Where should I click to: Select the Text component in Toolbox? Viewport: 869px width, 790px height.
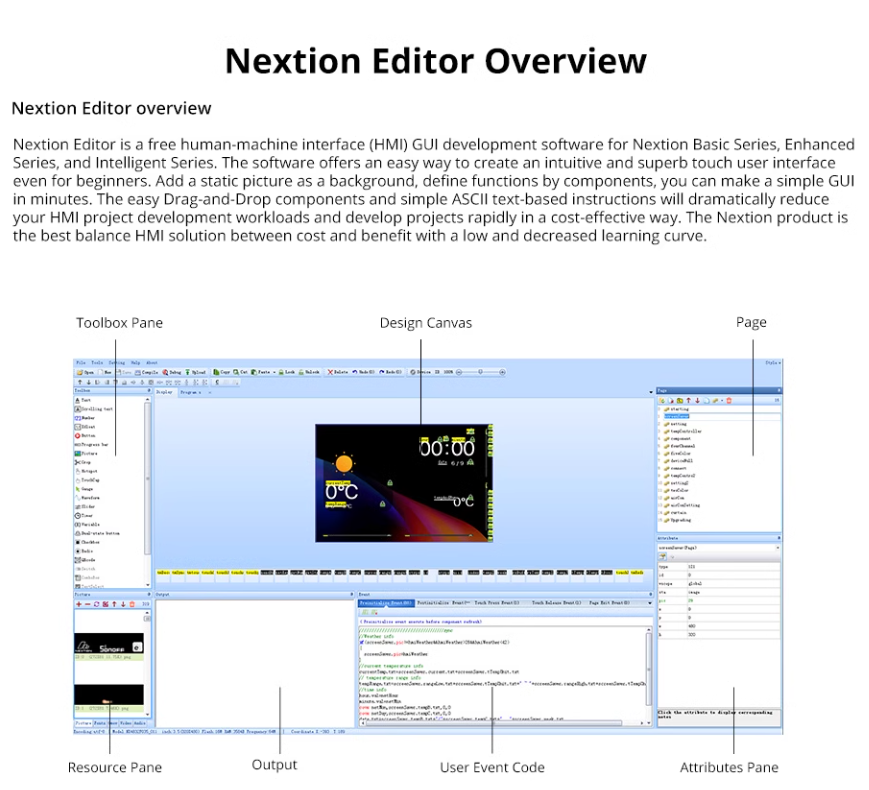[83, 400]
